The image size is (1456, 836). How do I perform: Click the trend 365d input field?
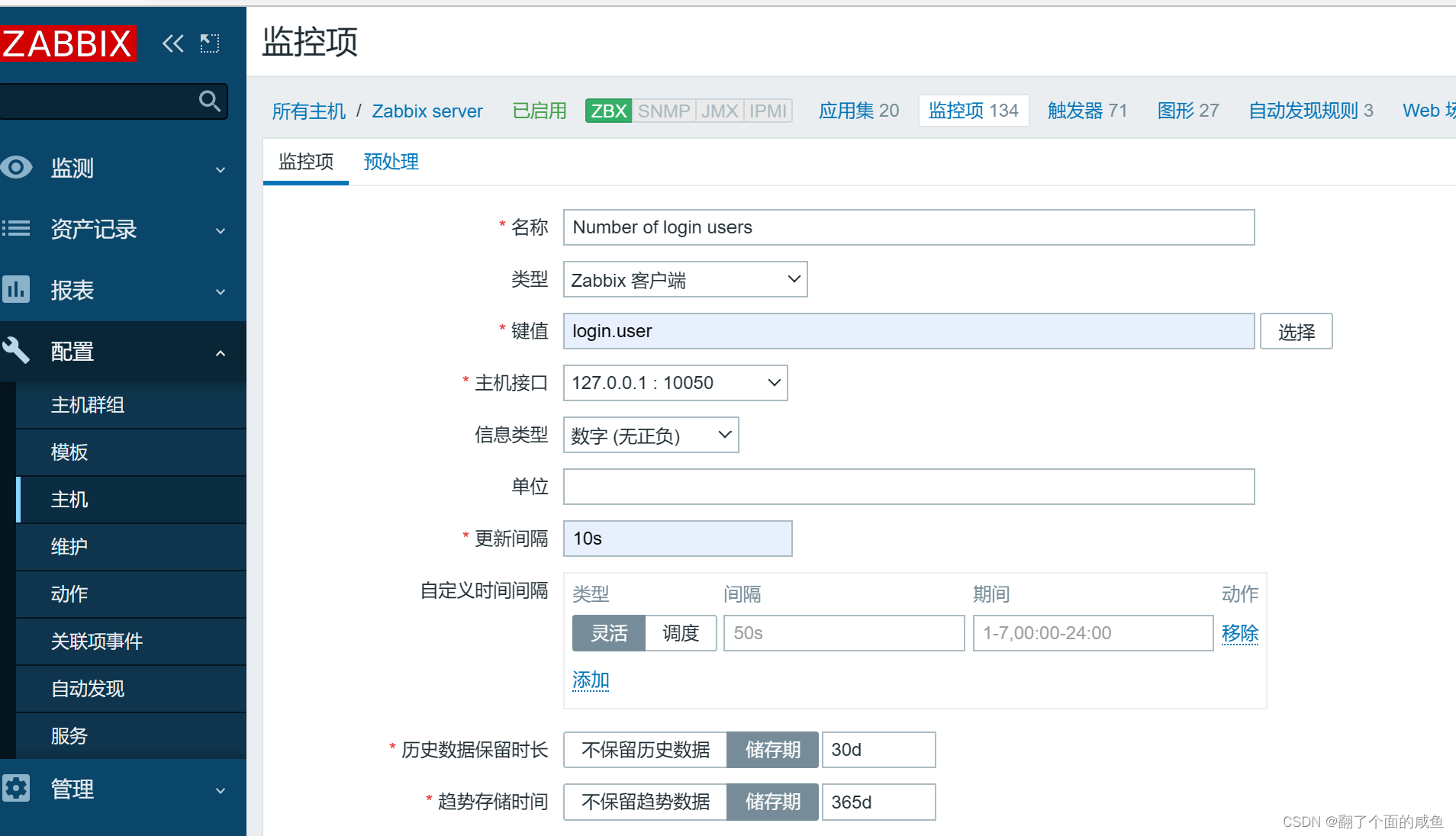878,802
